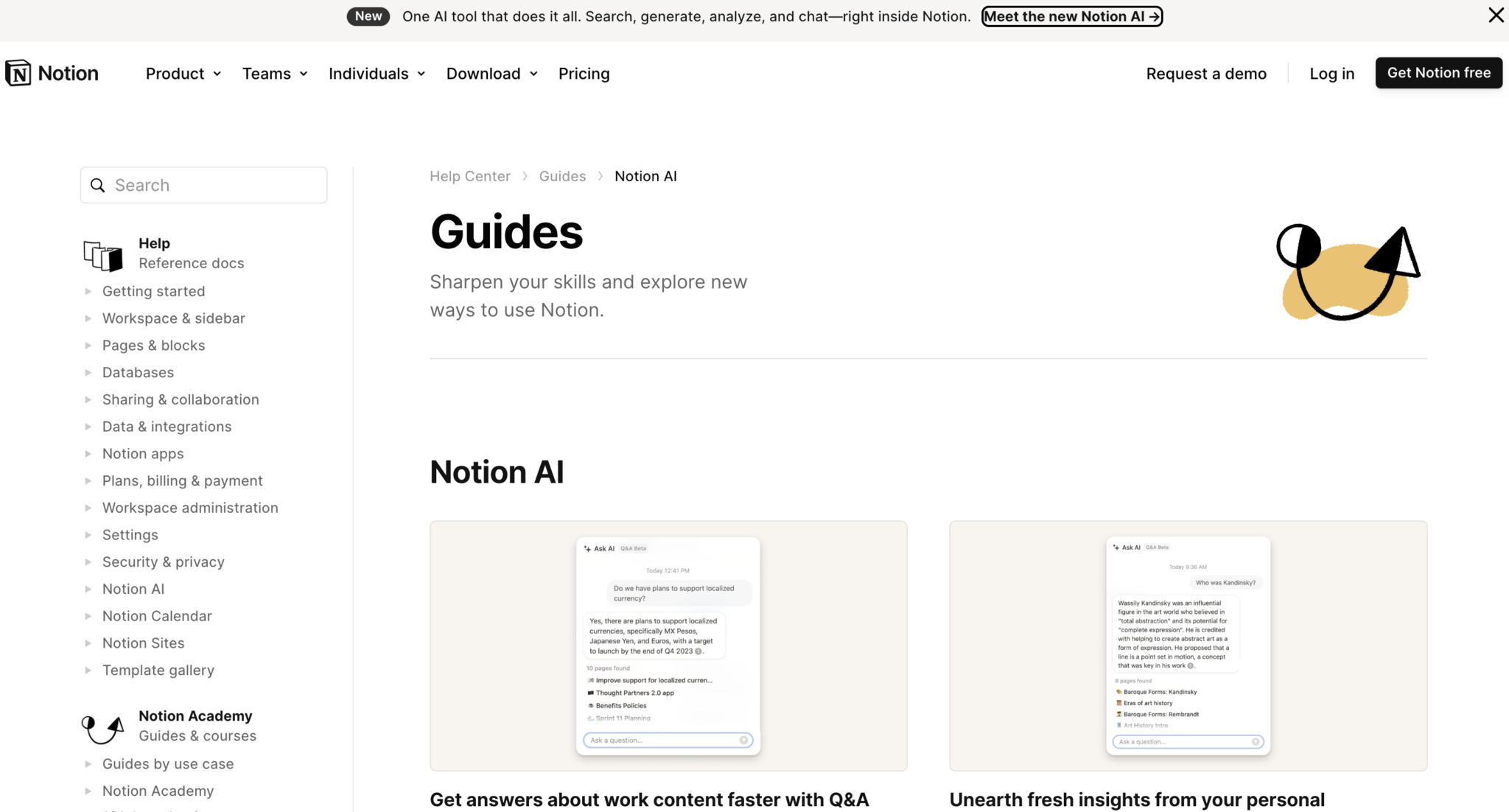Viewport: 1509px width, 812px height.
Task: Click the Help reference docs book icon
Action: 103,255
